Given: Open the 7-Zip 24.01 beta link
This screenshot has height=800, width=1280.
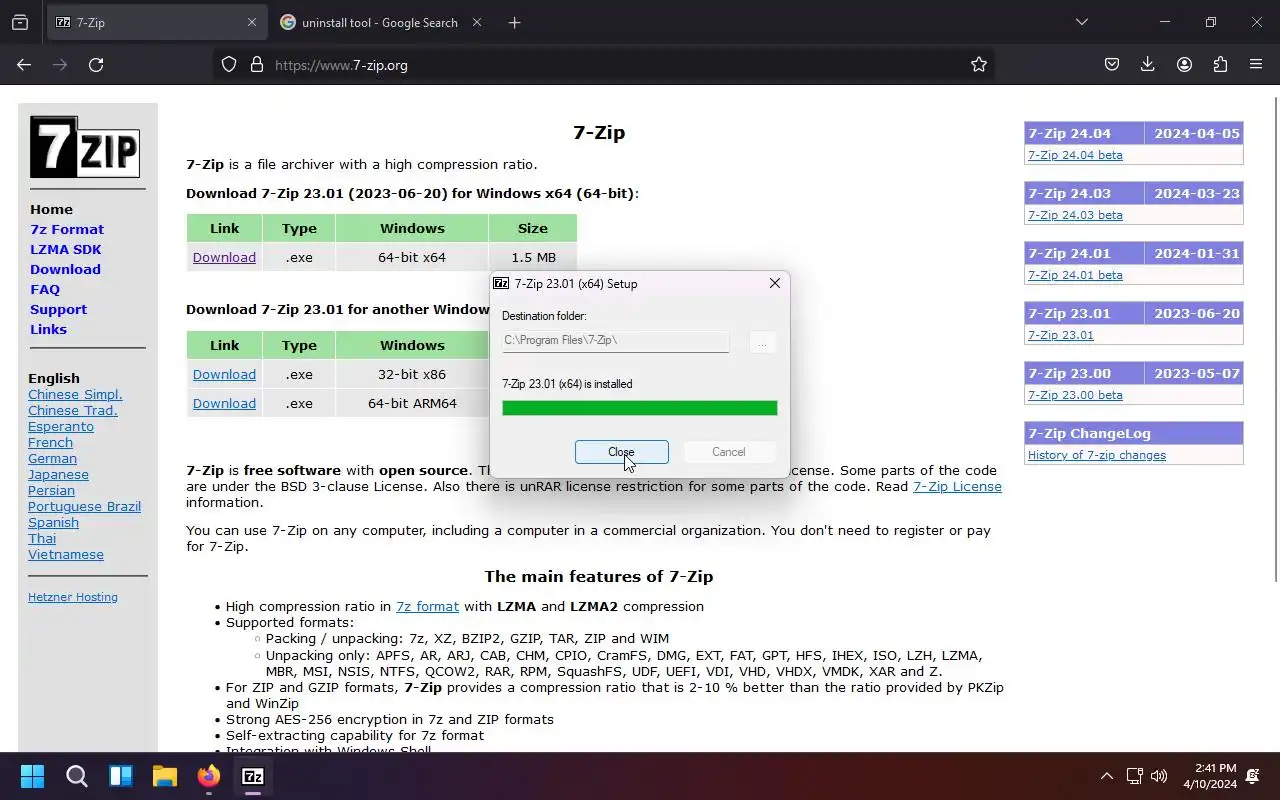Looking at the screenshot, I should (x=1075, y=275).
